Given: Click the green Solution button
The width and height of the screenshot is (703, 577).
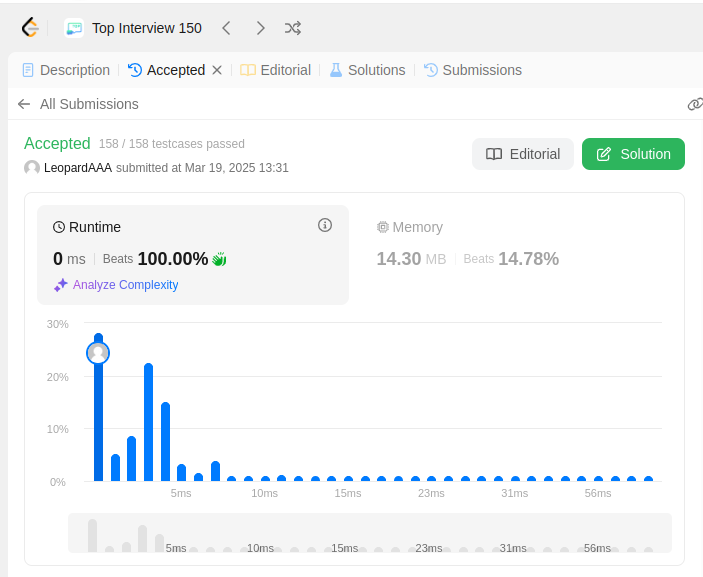Looking at the screenshot, I should click(633, 154).
